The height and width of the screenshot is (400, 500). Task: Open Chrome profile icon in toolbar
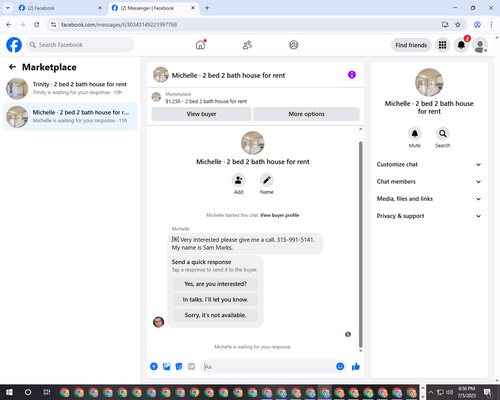pos(477,25)
